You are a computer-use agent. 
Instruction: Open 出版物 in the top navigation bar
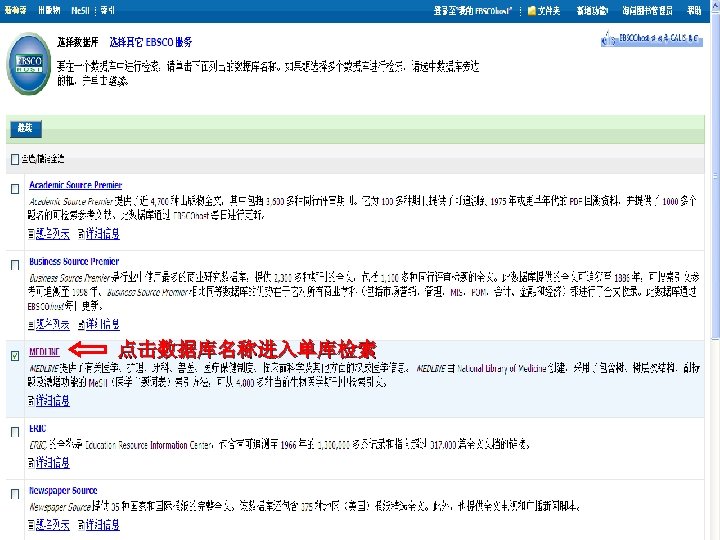pos(49,10)
